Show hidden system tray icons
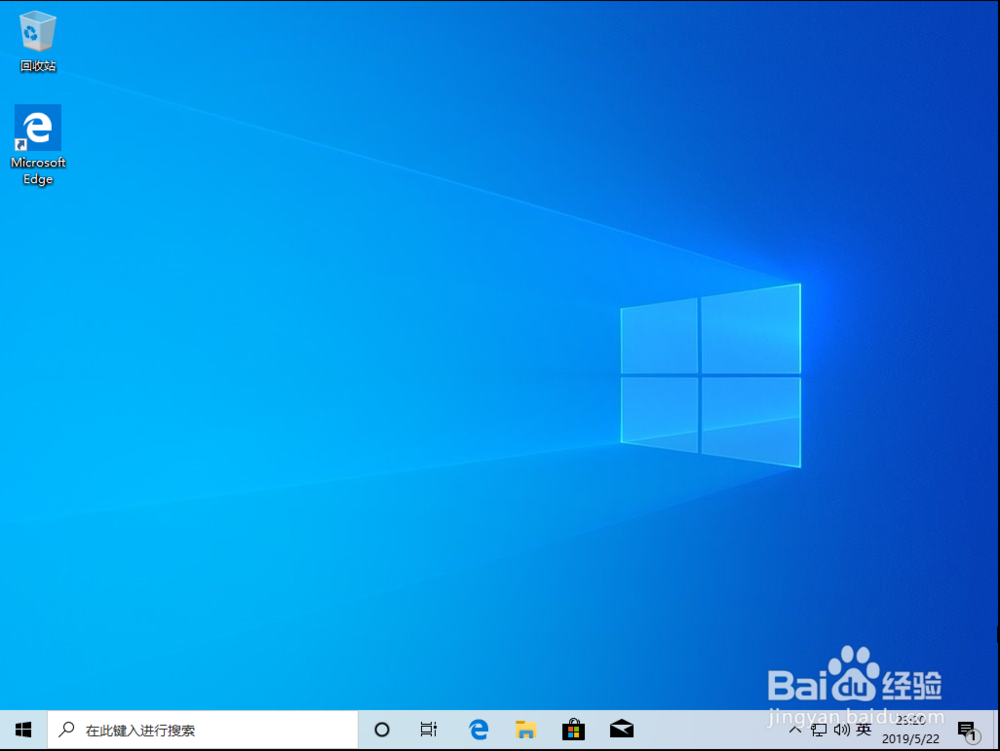 click(795, 730)
